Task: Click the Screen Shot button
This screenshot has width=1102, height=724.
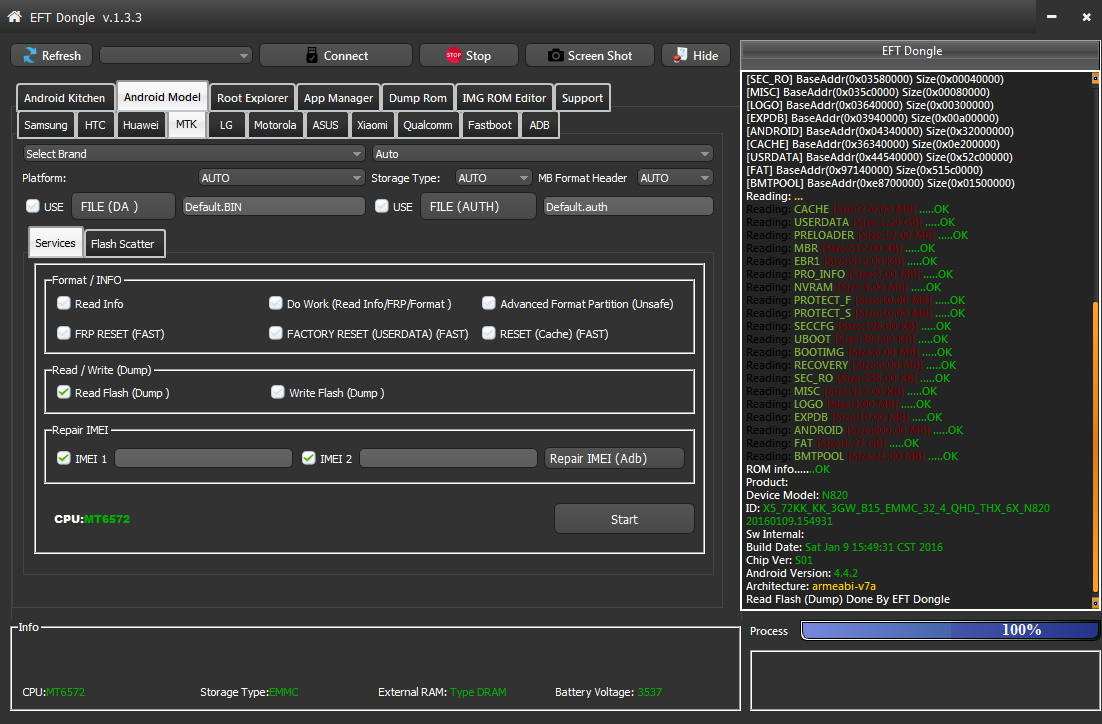Action: pos(590,56)
